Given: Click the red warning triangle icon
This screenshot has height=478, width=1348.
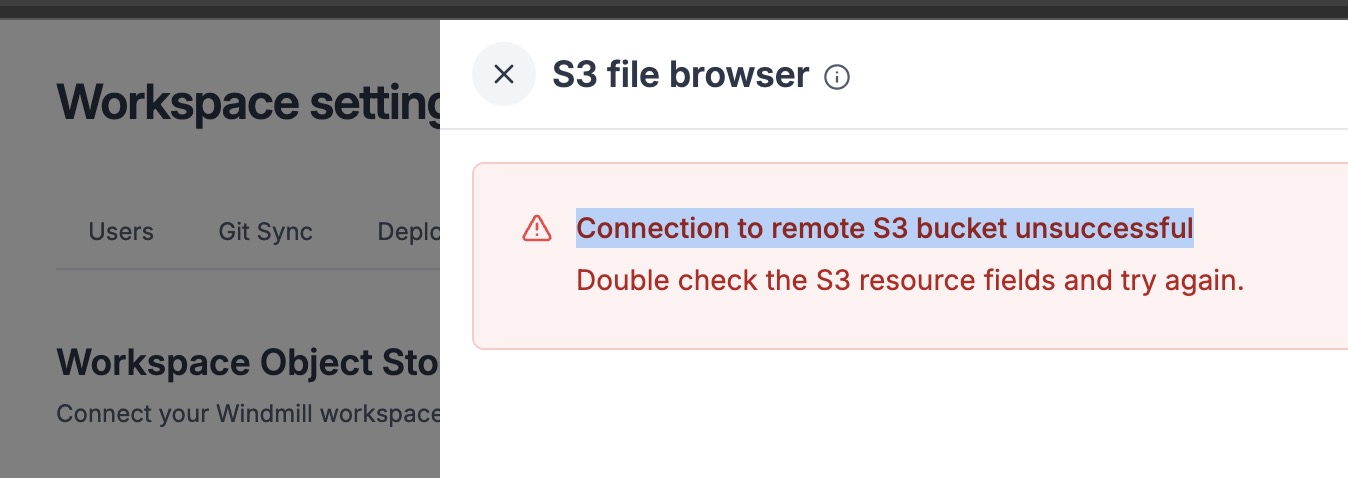Looking at the screenshot, I should coord(537,229).
